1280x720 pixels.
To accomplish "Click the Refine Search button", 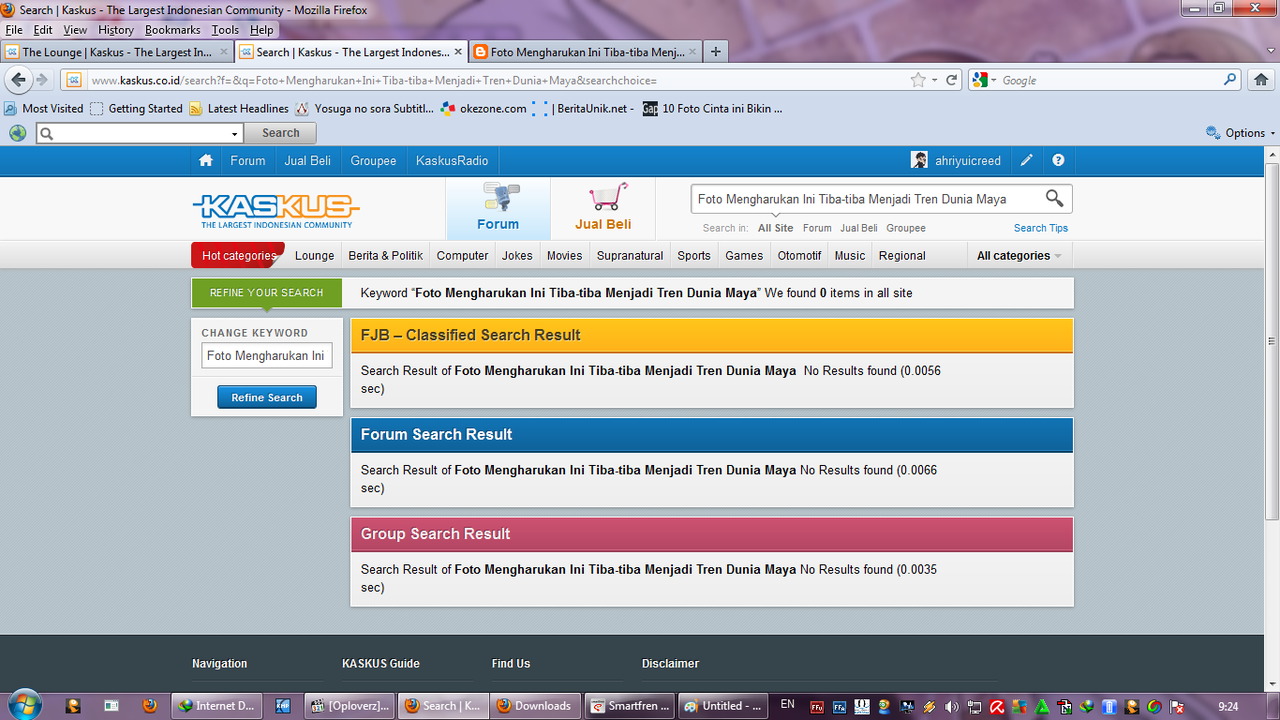I will coord(267,397).
